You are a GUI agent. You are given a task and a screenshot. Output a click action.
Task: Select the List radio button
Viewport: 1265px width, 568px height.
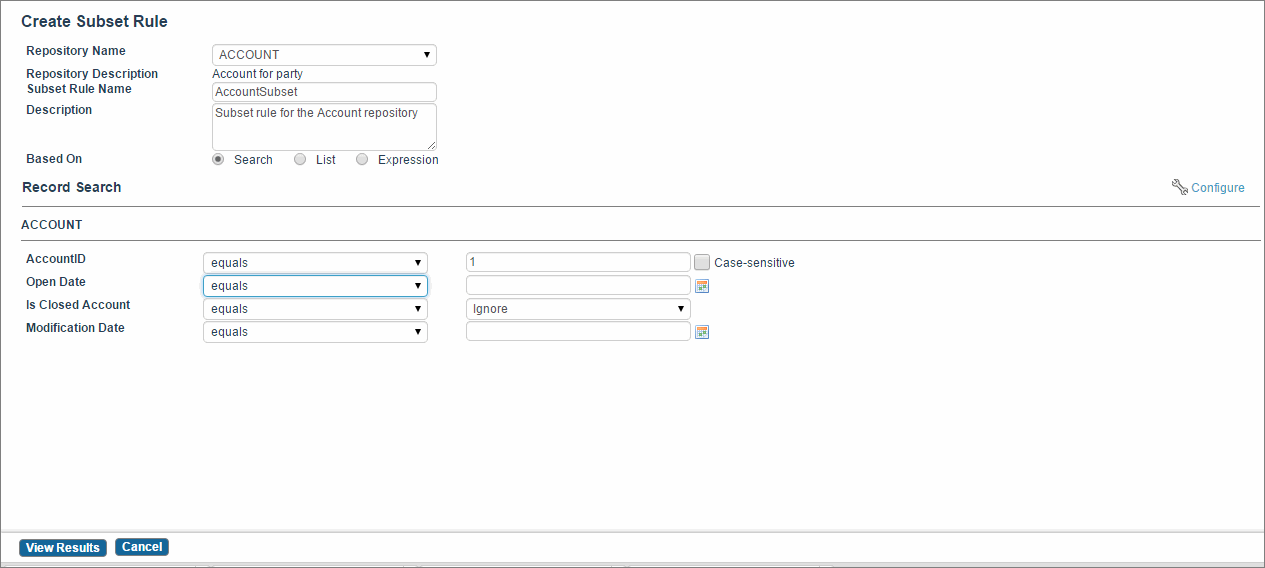pos(300,159)
